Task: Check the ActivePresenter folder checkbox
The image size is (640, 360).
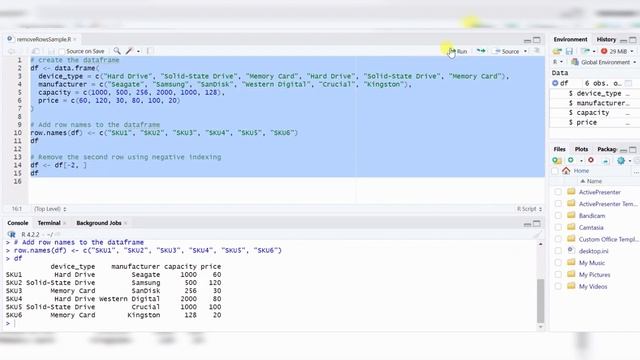Action: pos(558,192)
